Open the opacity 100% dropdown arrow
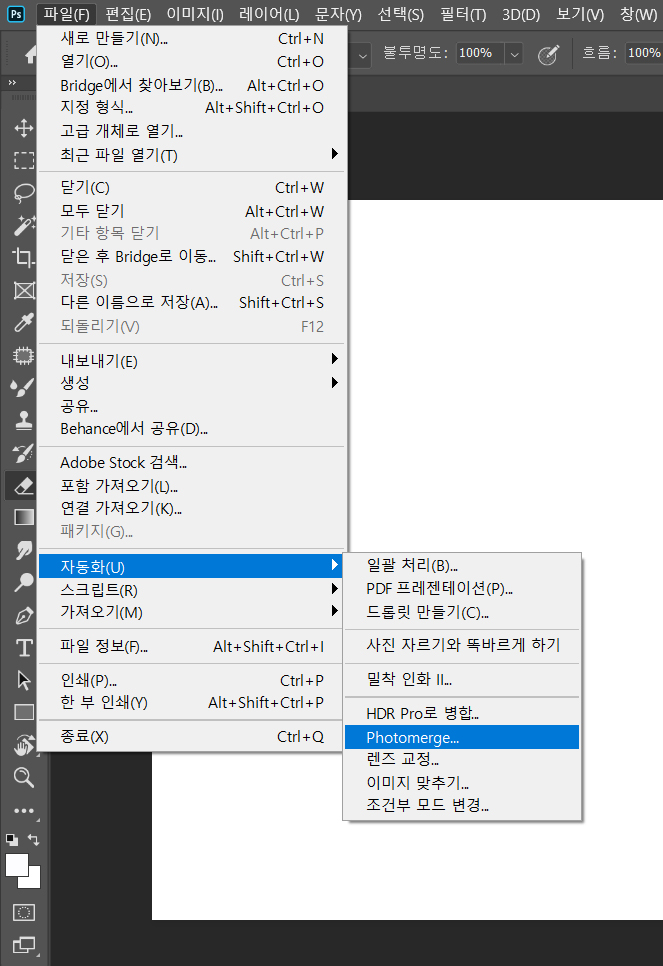 [x=514, y=55]
